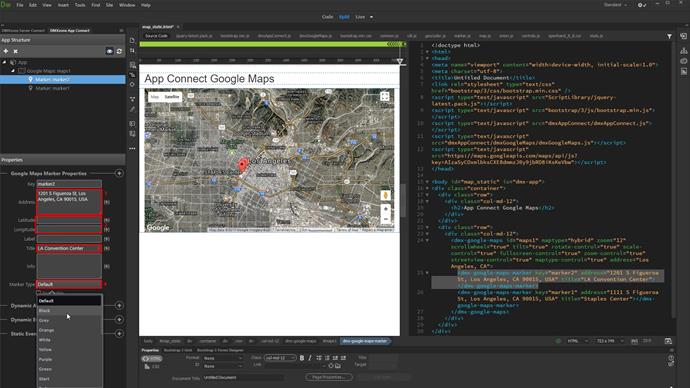Open the File menu
Image resolution: width=690 pixels, height=388 pixels.
tap(20, 5)
